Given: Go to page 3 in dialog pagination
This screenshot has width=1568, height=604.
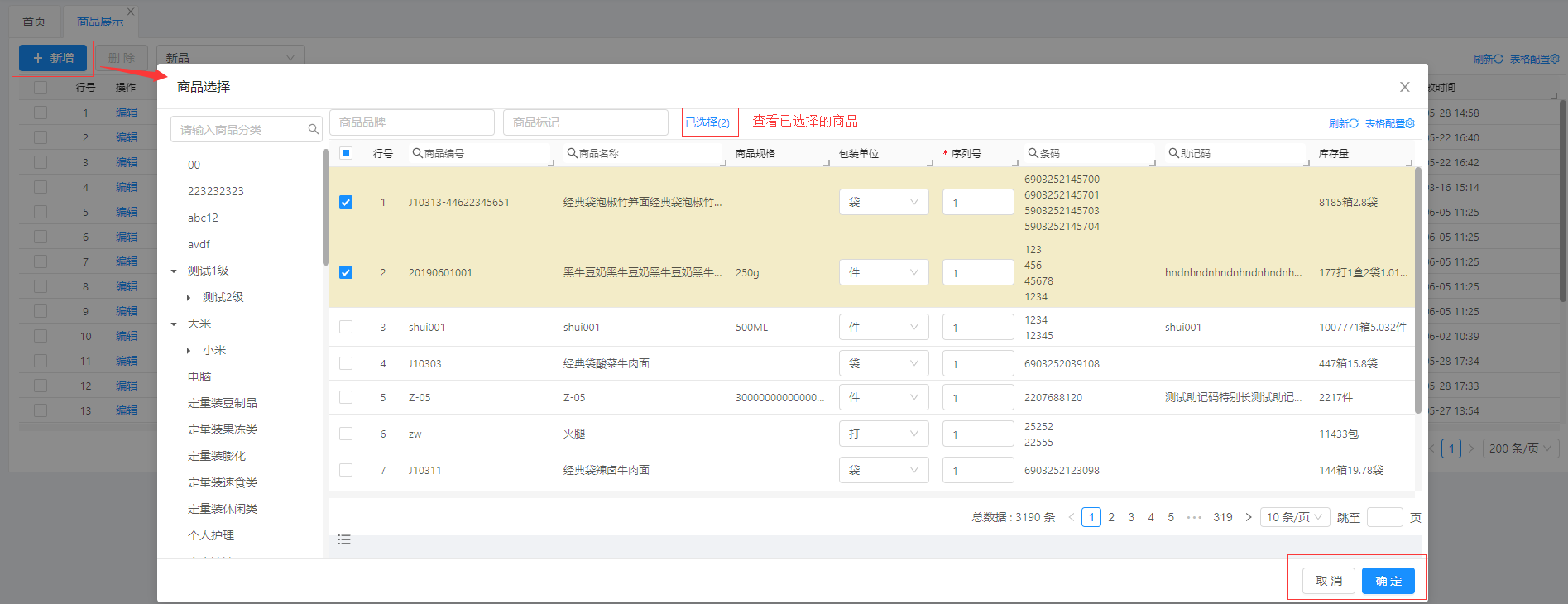Looking at the screenshot, I should (x=1131, y=517).
